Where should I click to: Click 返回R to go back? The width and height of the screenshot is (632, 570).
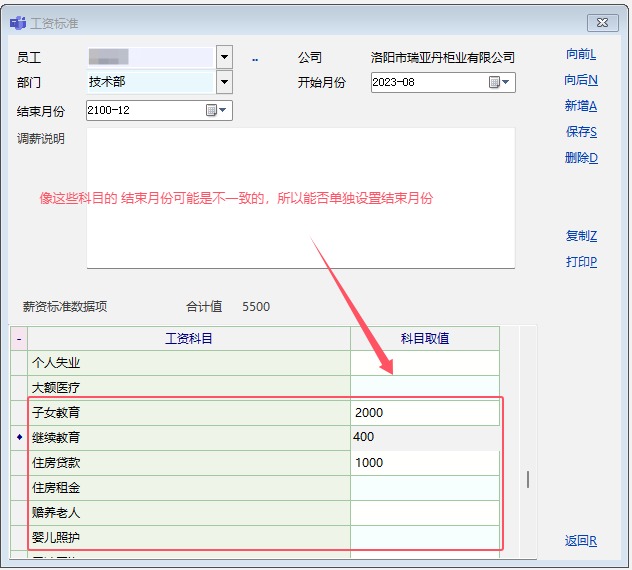pos(580,541)
